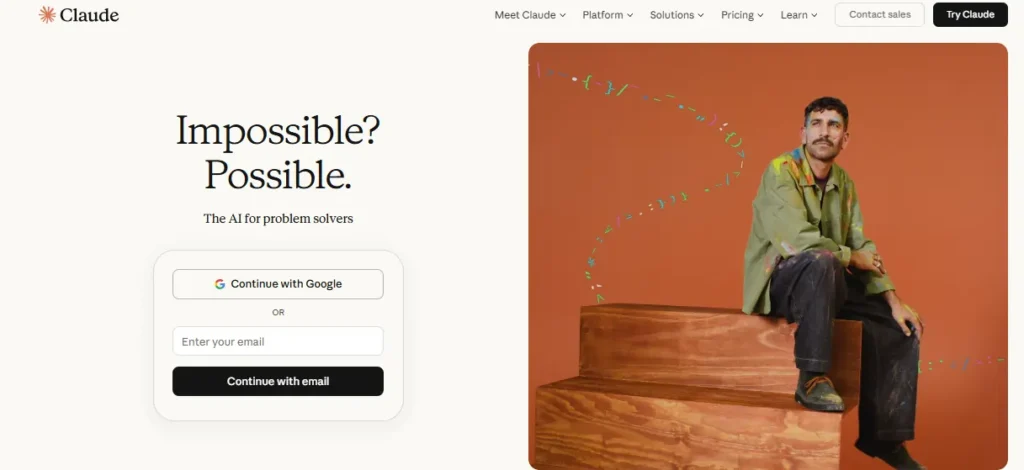Click the arrow beside Pricing
1024x470 pixels.
[761, 16]
